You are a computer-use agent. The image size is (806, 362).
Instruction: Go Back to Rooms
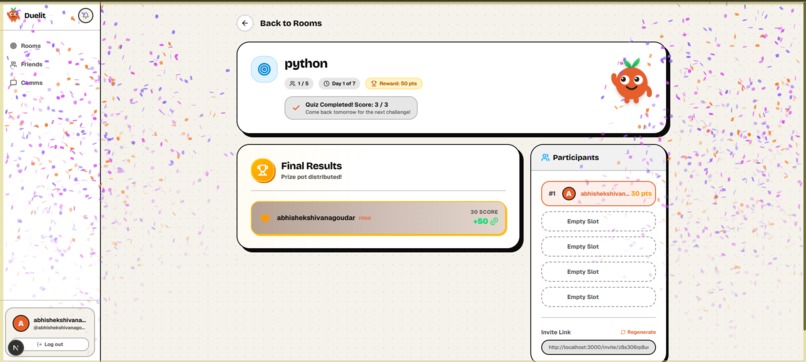click(291, 23)
